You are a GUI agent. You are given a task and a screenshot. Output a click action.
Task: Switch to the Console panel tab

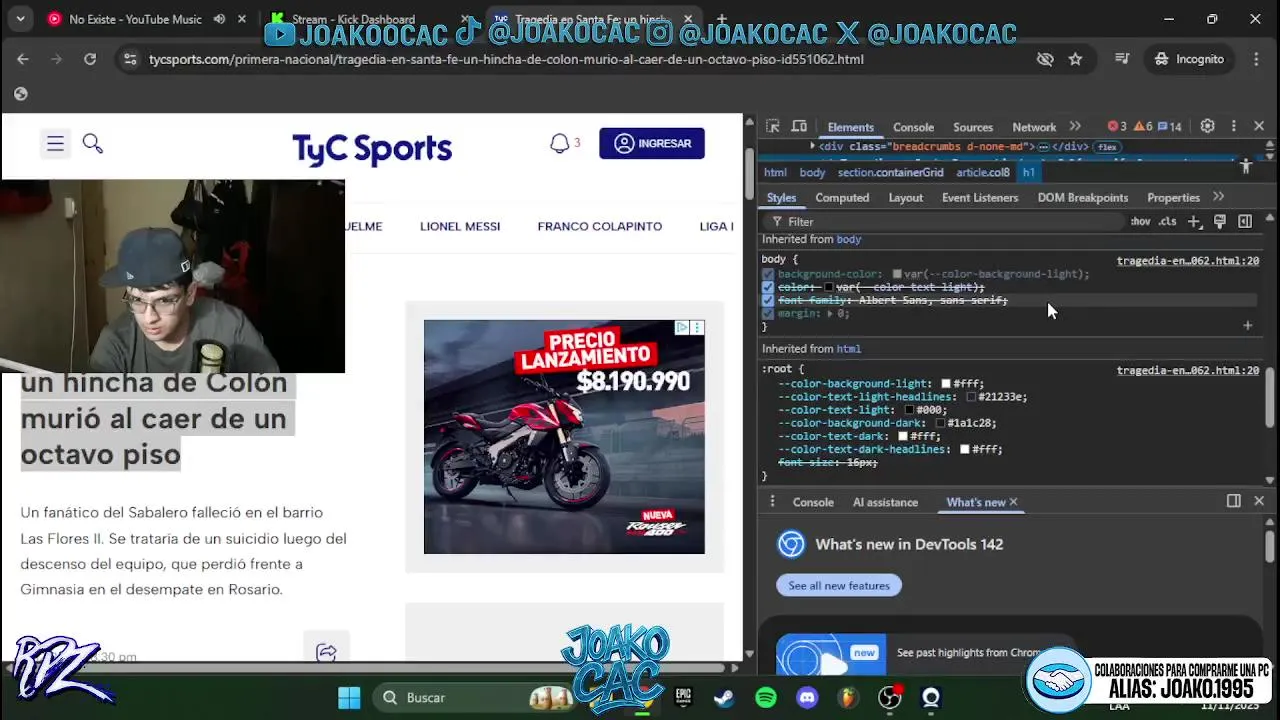click(x=913, y=127)
